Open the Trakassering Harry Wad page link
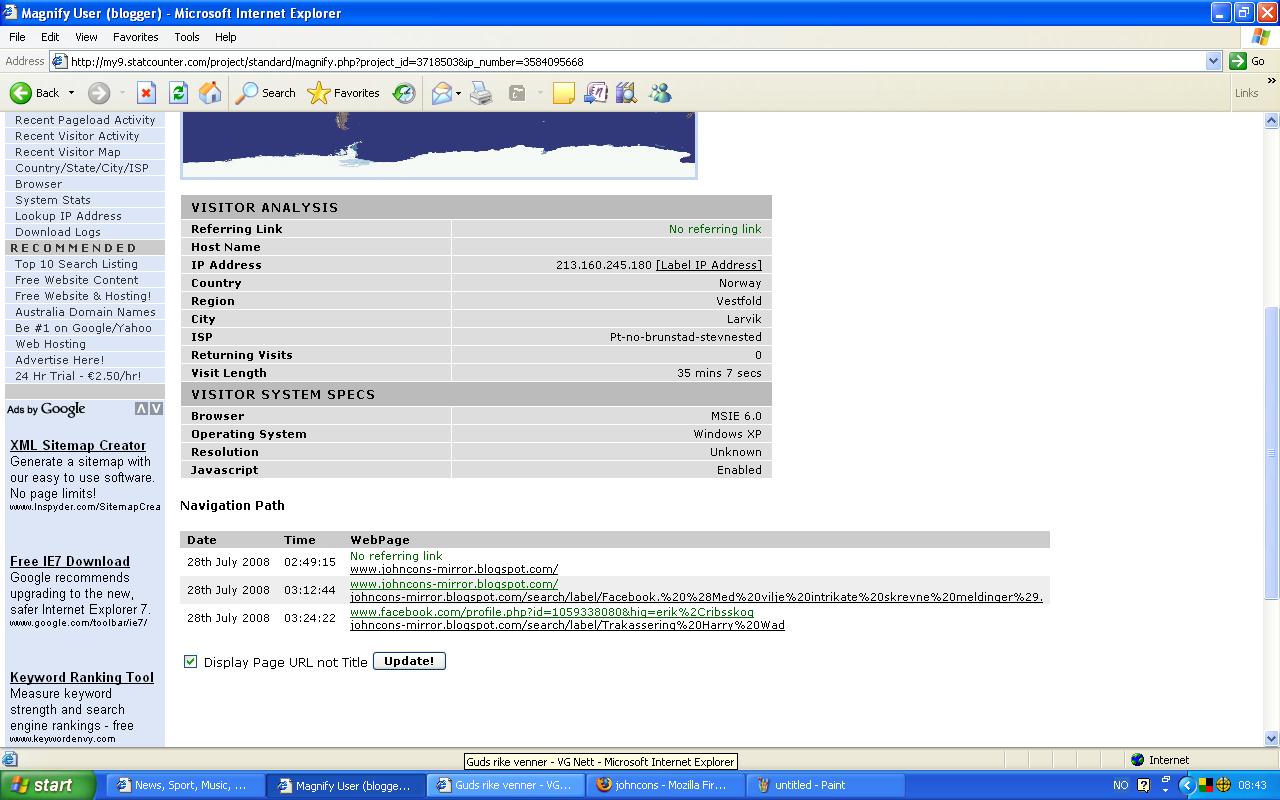The height and width of the screenshot is (800, 1280). point(567,625)
